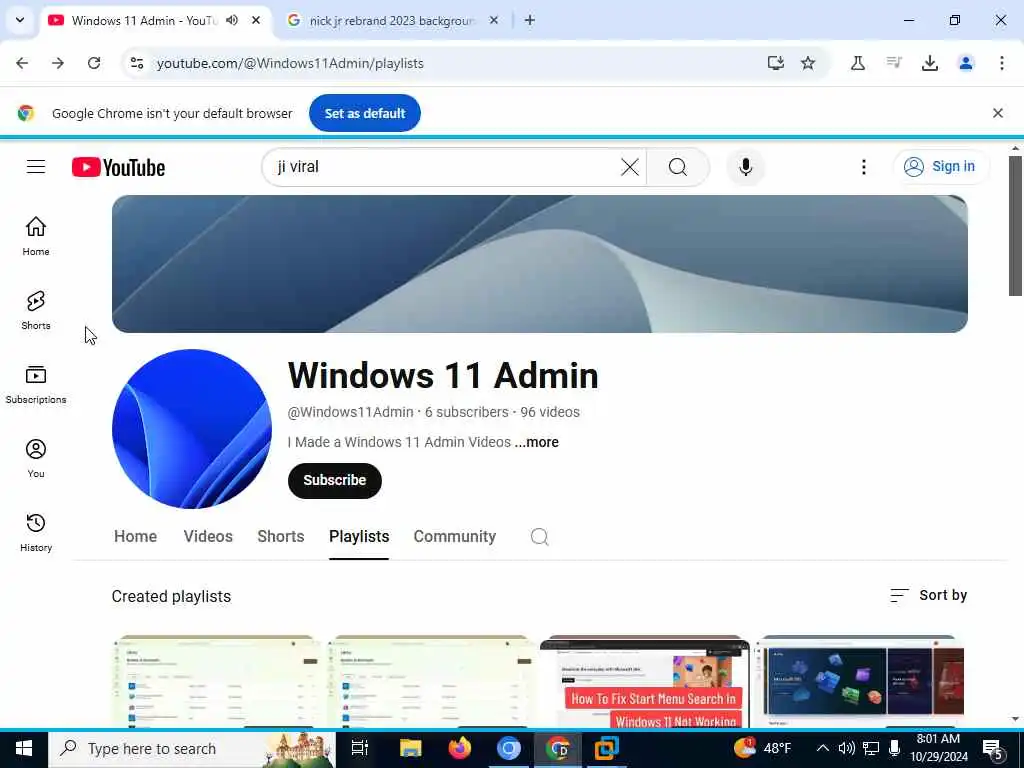Install app icon in address bar
Screen dimensions: 1024x768
[775, 63]
